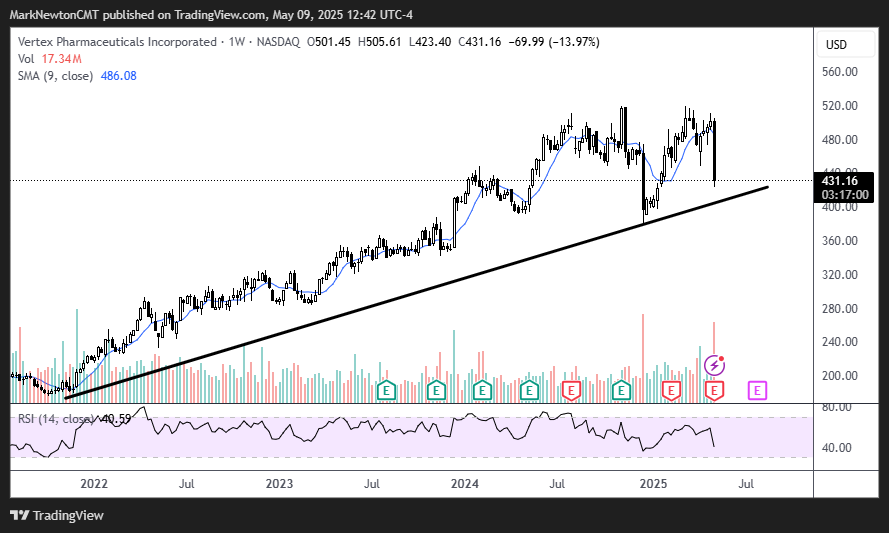Click the 200.00 price axis label
The width and height of the screenshot is (889, 533).
coord(840,375)
